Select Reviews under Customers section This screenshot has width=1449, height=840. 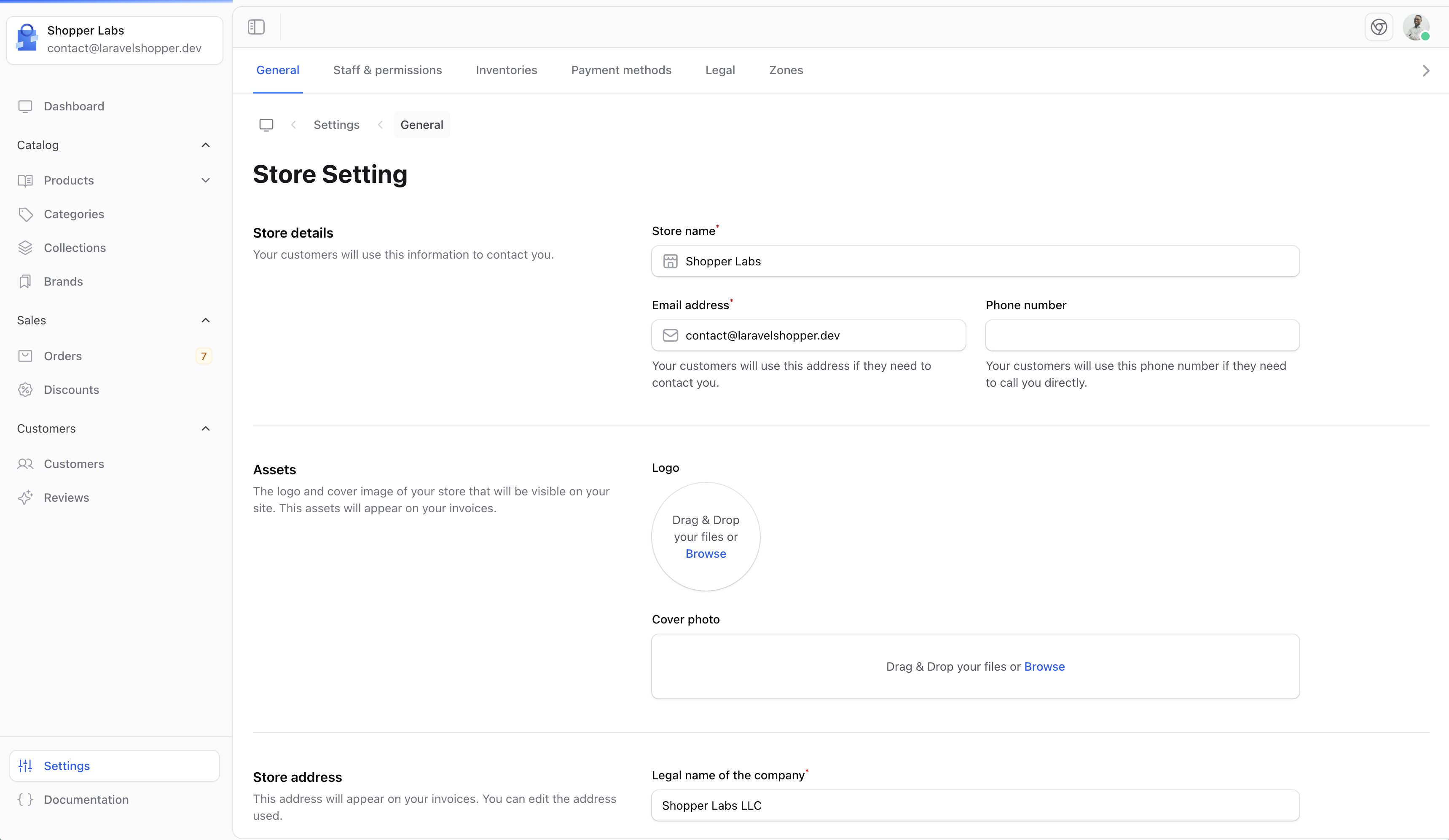(x=66, y=497)
